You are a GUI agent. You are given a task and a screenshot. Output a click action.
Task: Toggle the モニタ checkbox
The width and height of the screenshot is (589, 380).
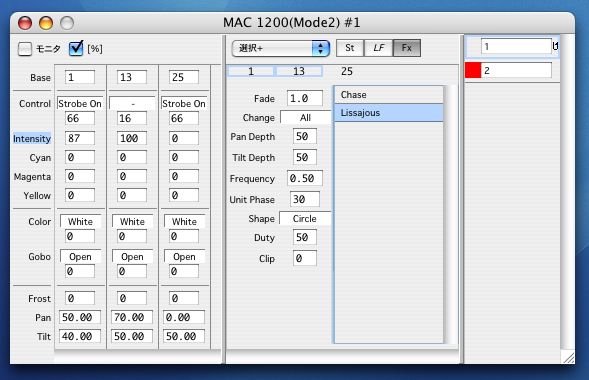pos(25,49)
